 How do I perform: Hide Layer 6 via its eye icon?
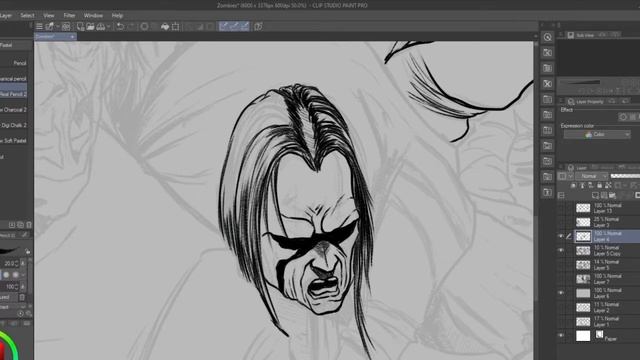pos(561,293)
